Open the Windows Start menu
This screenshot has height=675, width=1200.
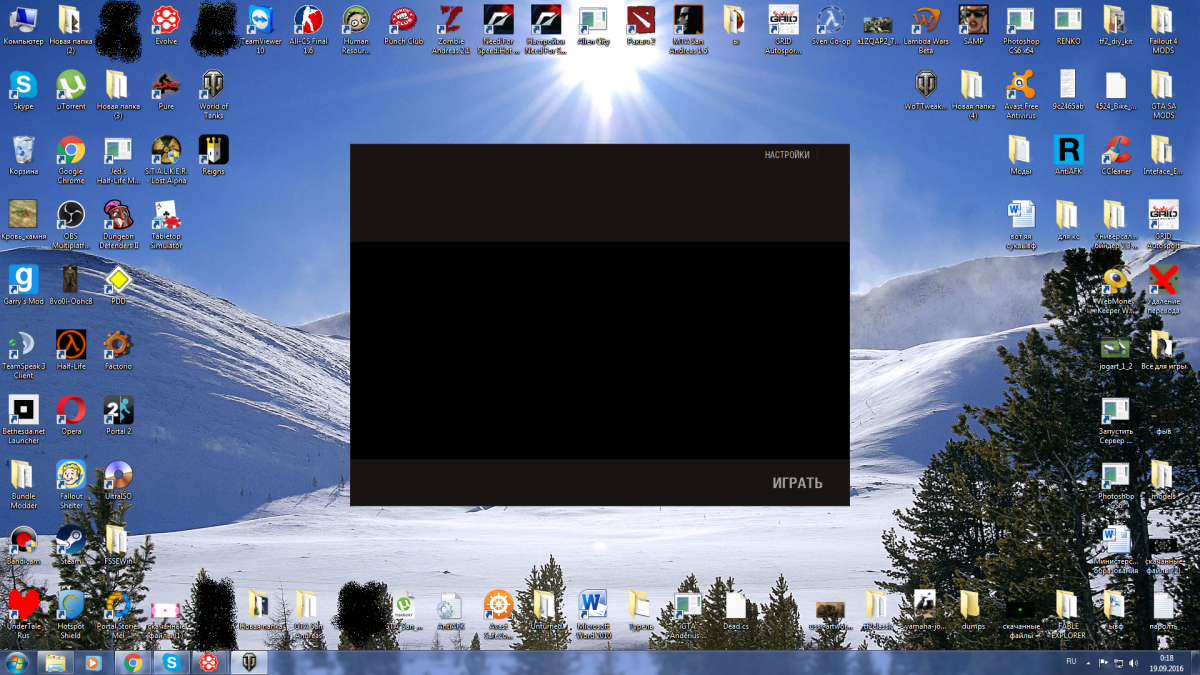pos(17,662)
